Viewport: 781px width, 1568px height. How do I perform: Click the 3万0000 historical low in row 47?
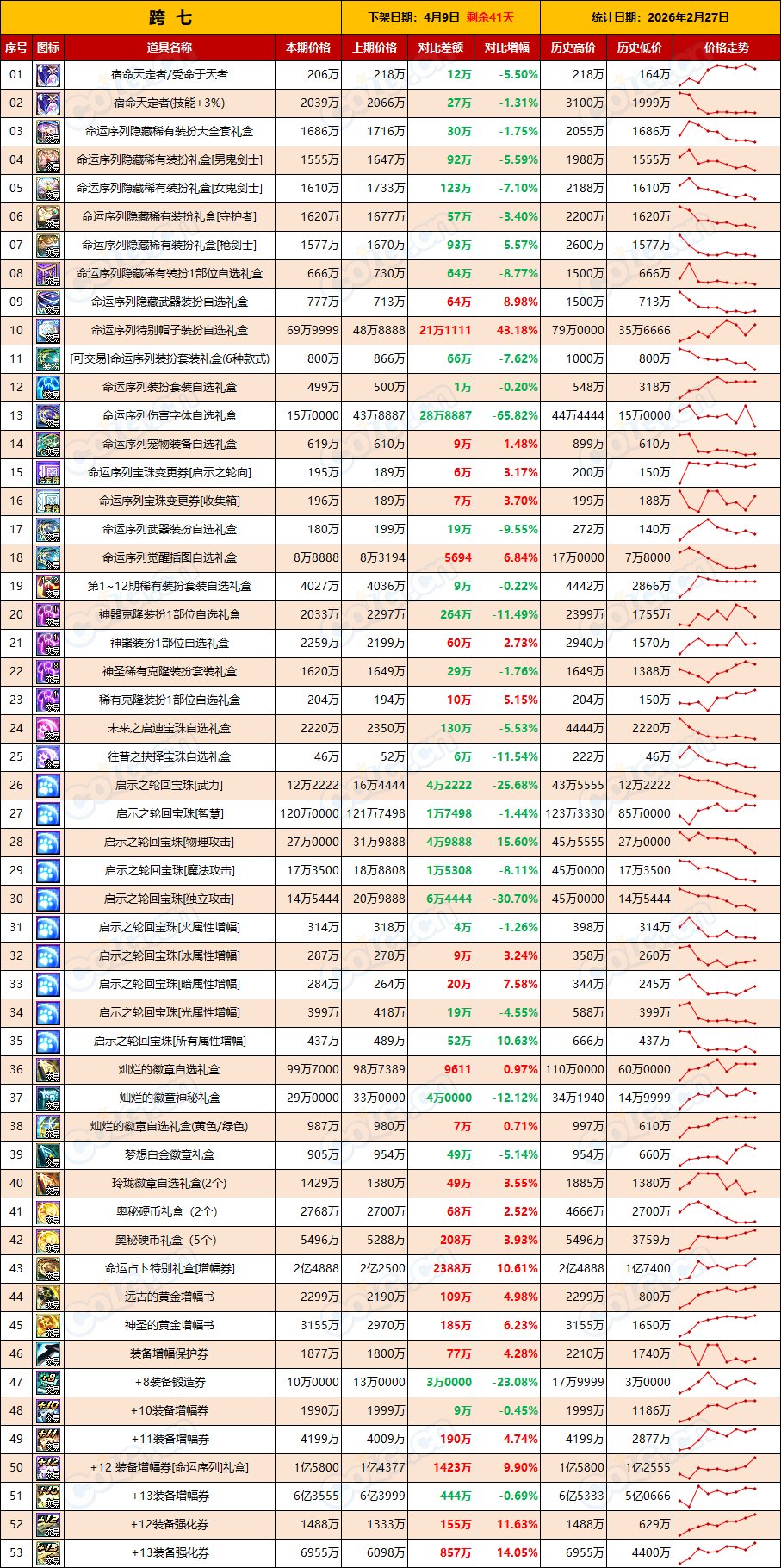pyautogui.click(x=648, y=1383)
